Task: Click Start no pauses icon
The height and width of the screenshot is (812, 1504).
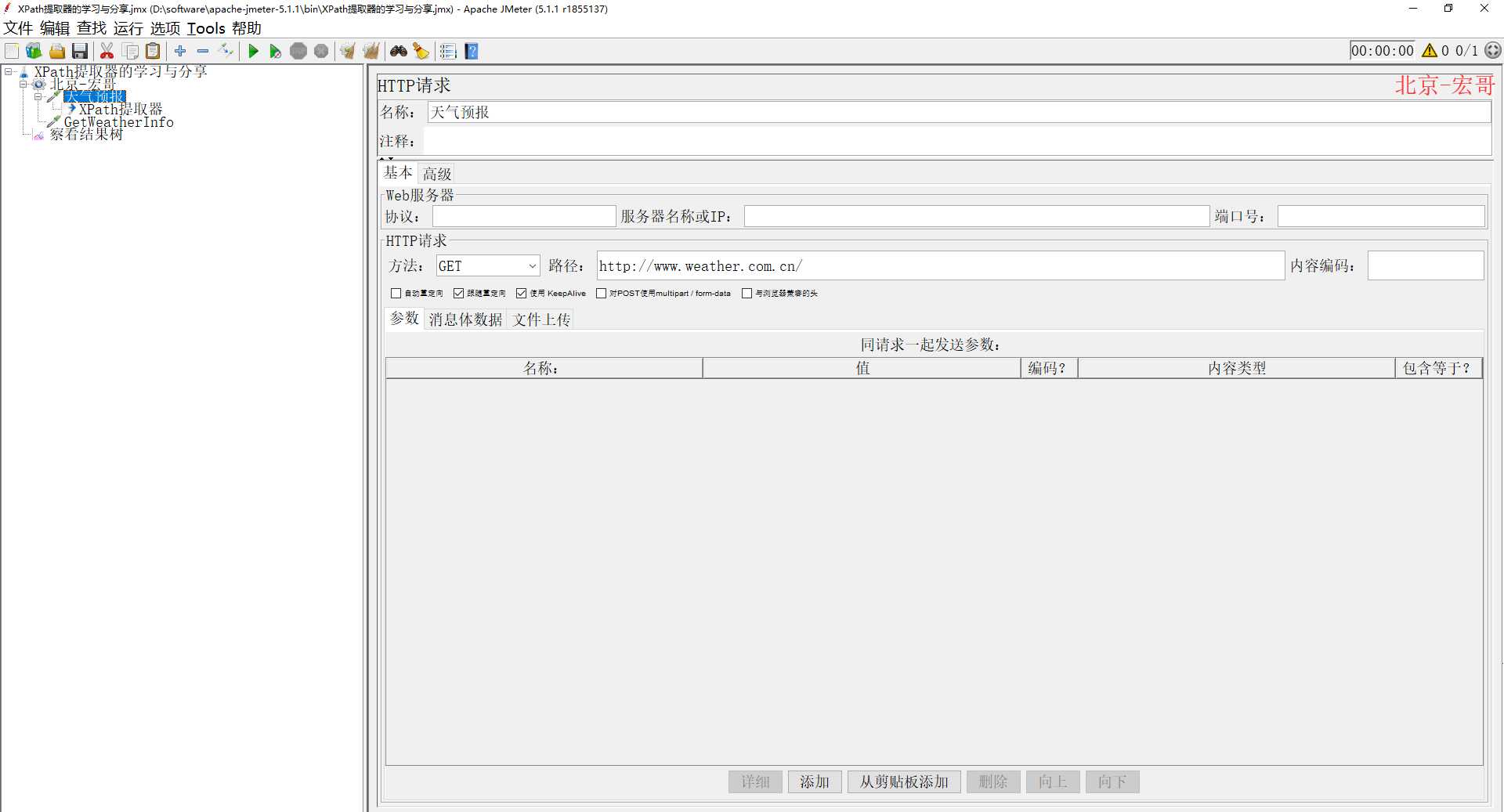Action: (276, 51)
